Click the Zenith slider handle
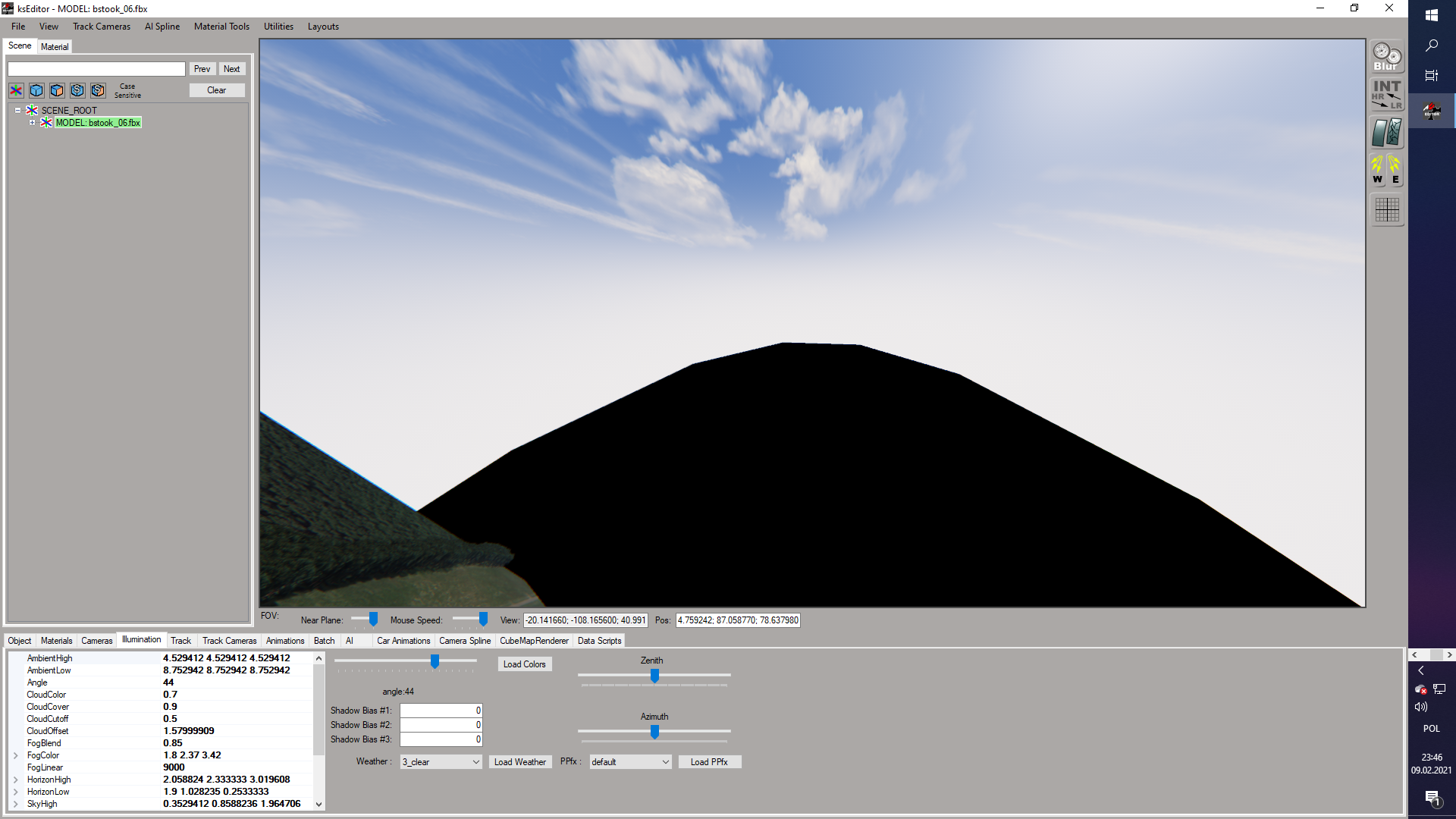 point(654,676)
